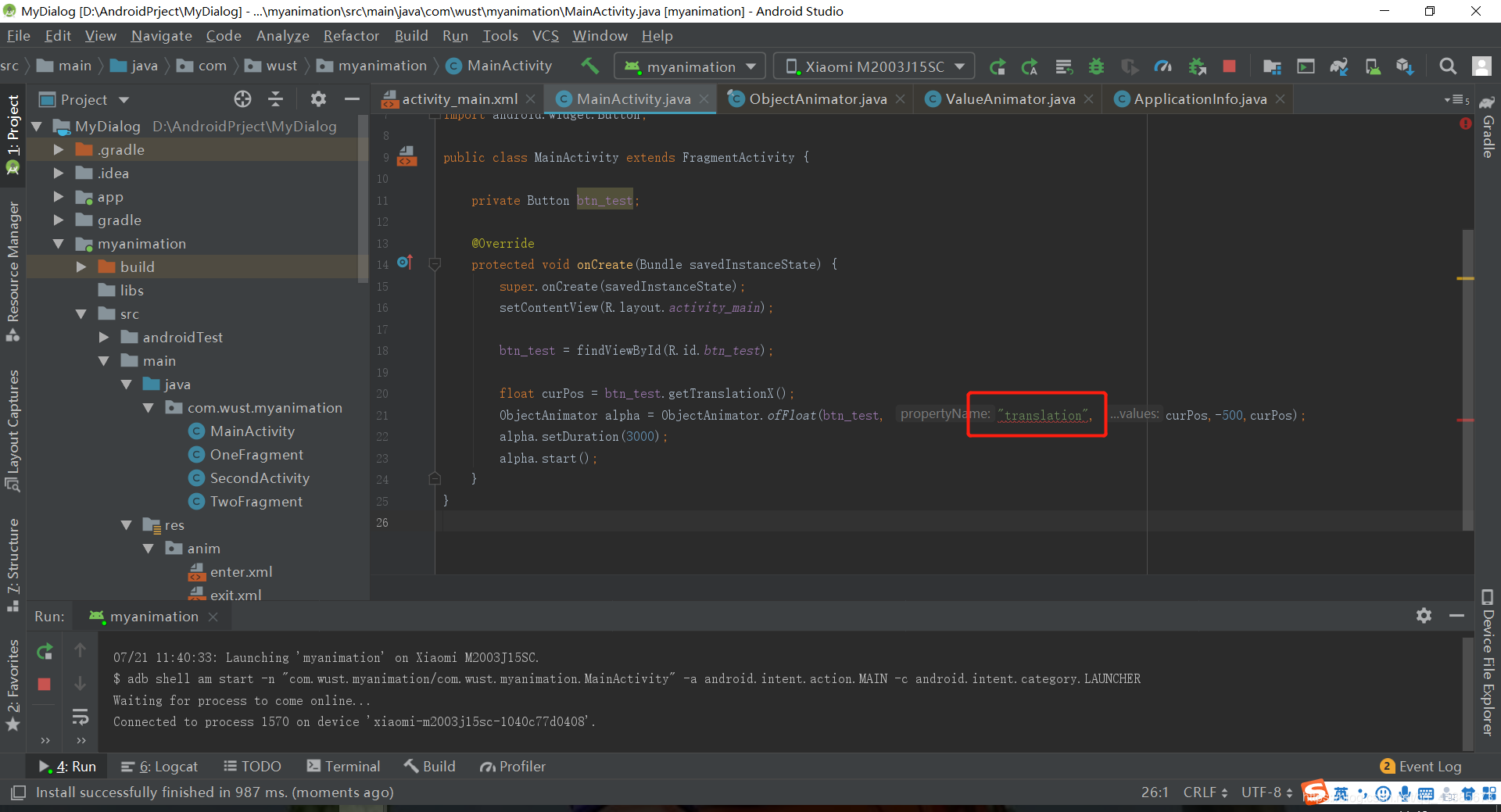Collapse the myanimation module
1501x812 pixels.
tap(59, 243)
